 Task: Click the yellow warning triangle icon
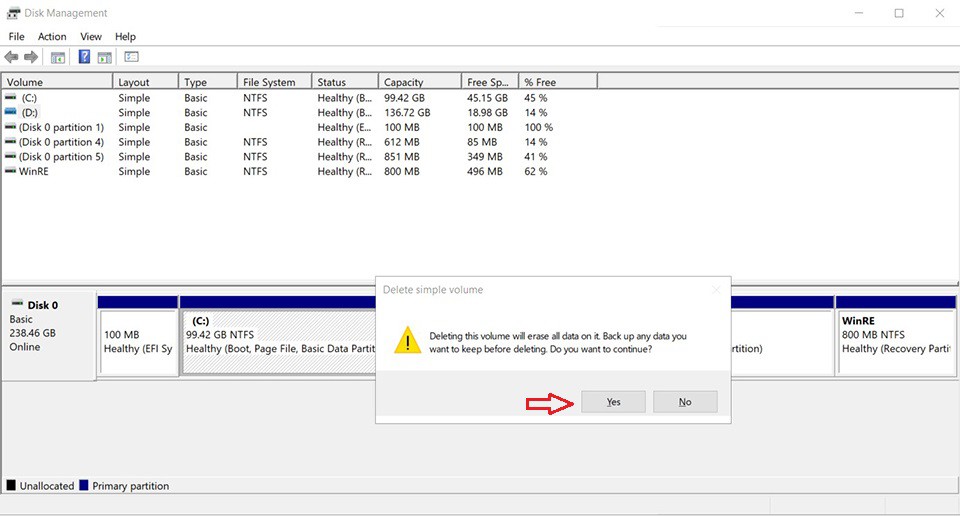coord(407,339)
